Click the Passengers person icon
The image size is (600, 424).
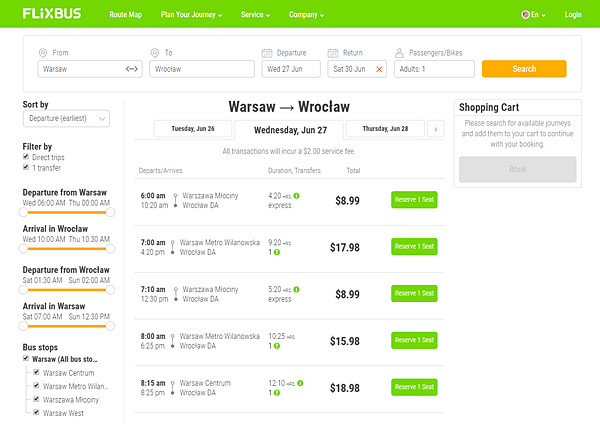pyautogui.click(x=399, y=53)
